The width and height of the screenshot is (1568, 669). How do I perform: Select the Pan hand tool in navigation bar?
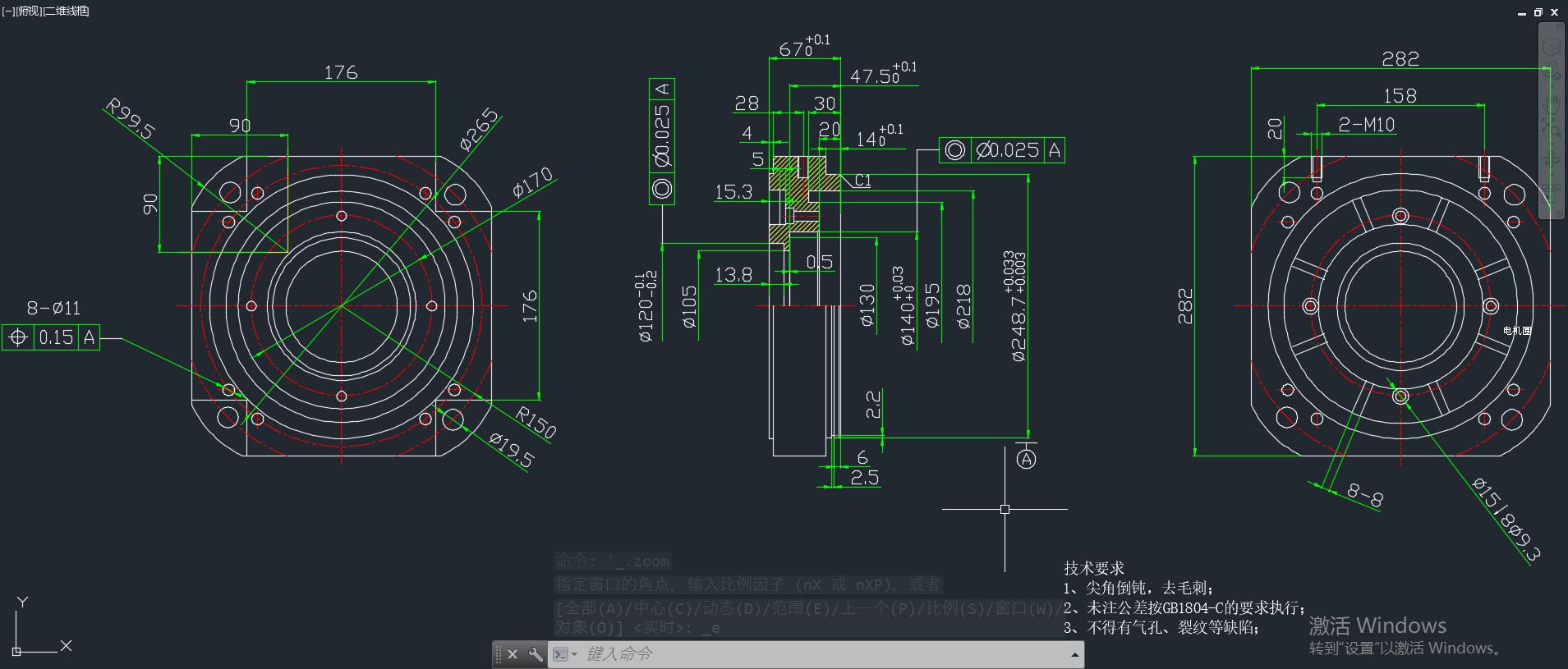1552,103
